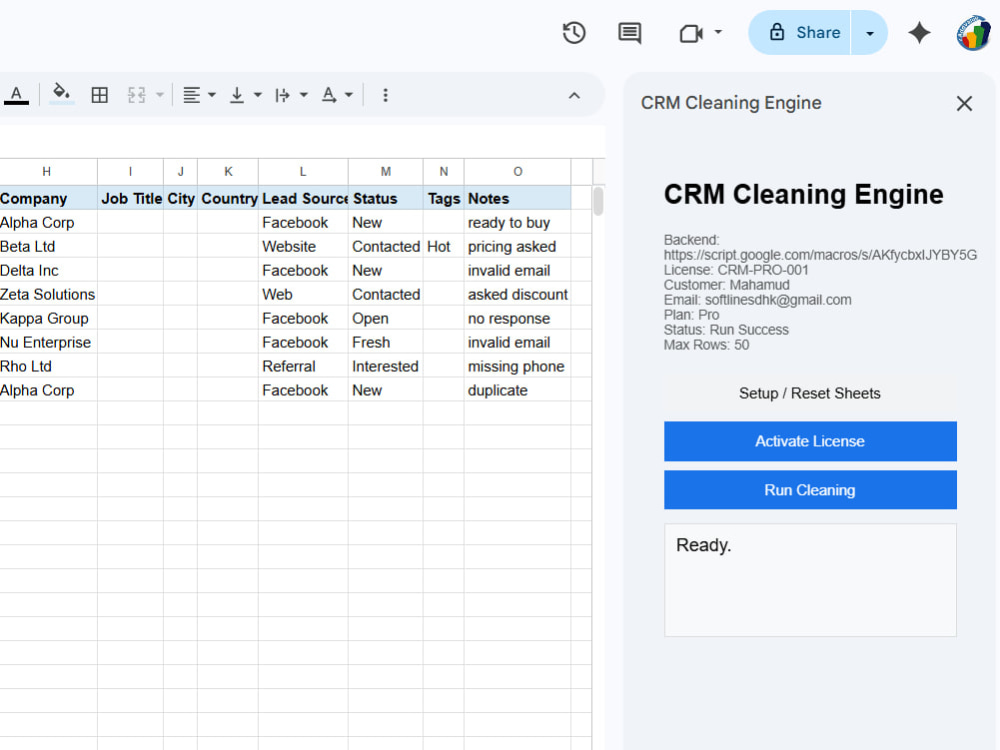Screen dimensions: 1000x750
Task: Close the CRM Cleaning Engine sidebar
Action: point(964,103)
